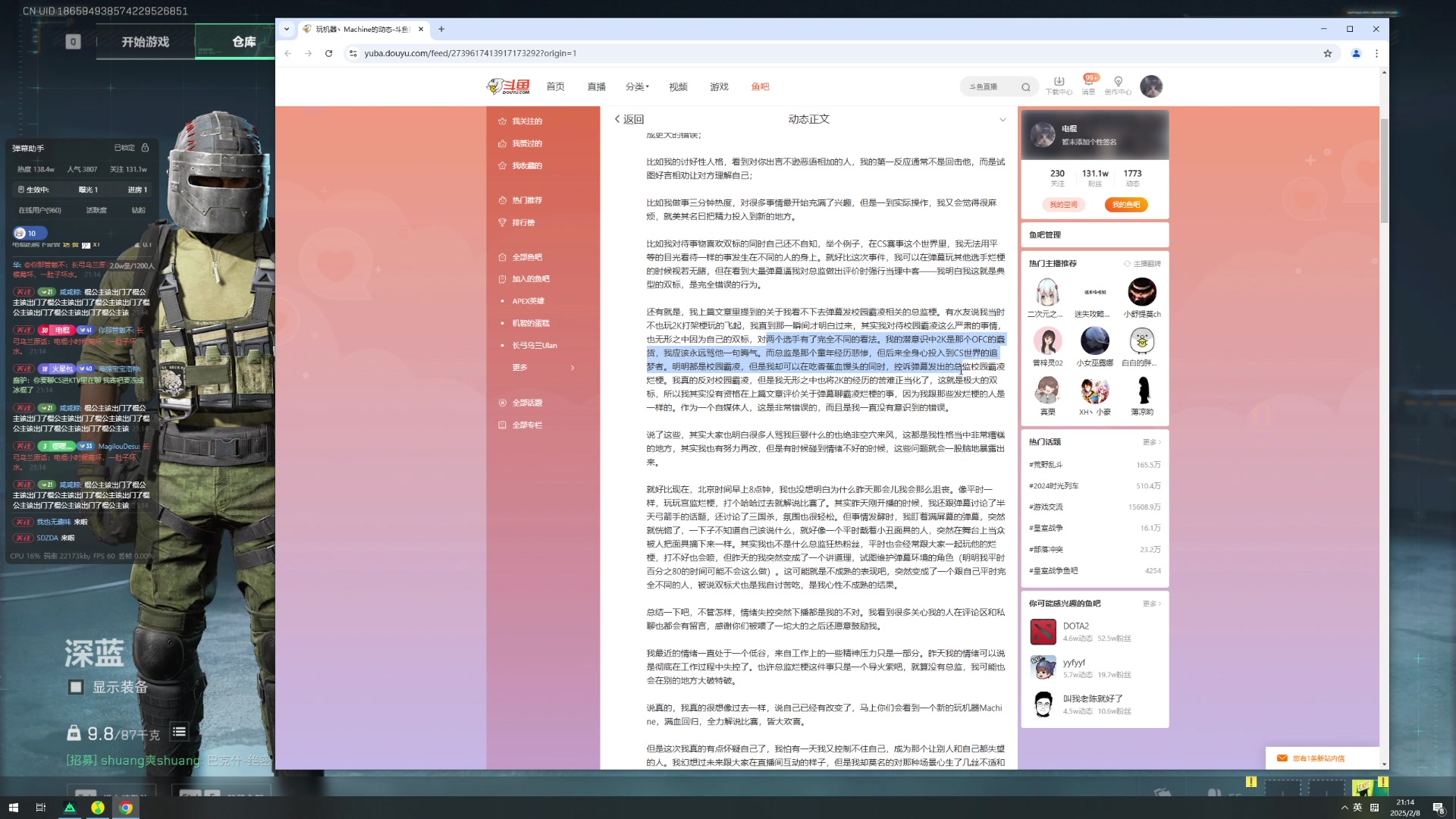Open the 您有1条新站内信 notification link
The image size is (1456, 819).
pos(1318,758)
